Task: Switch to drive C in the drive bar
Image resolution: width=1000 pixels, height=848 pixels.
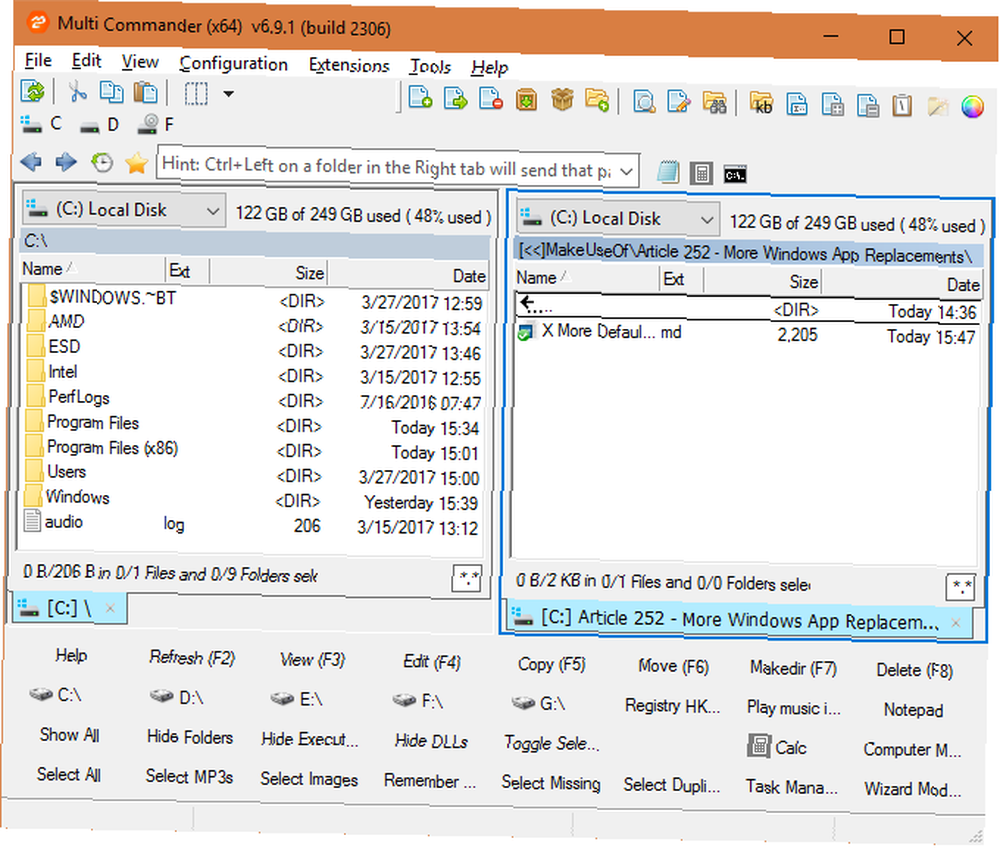Action: pyautogui.click(x=42, y=123)
